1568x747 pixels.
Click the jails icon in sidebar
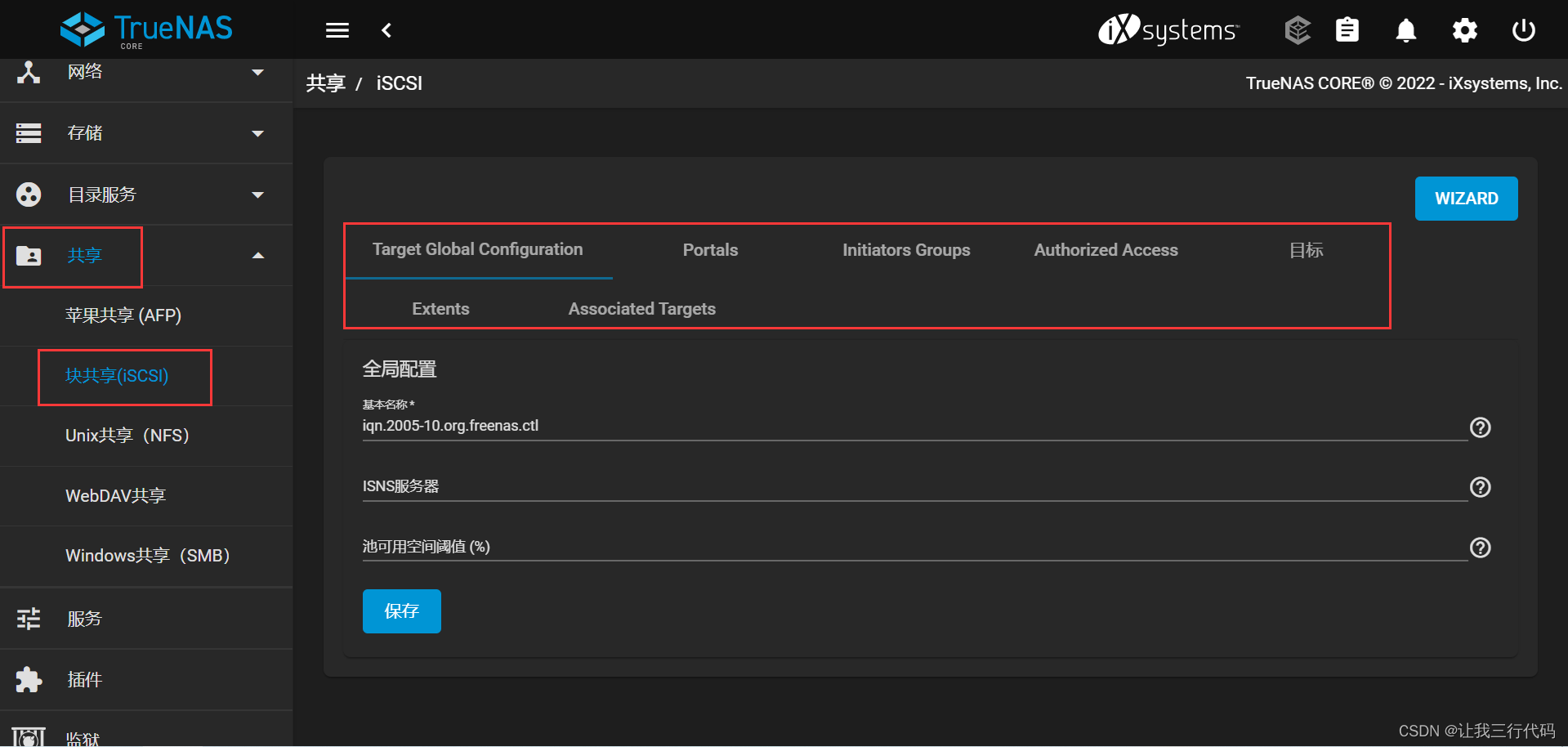click(29, 737)
